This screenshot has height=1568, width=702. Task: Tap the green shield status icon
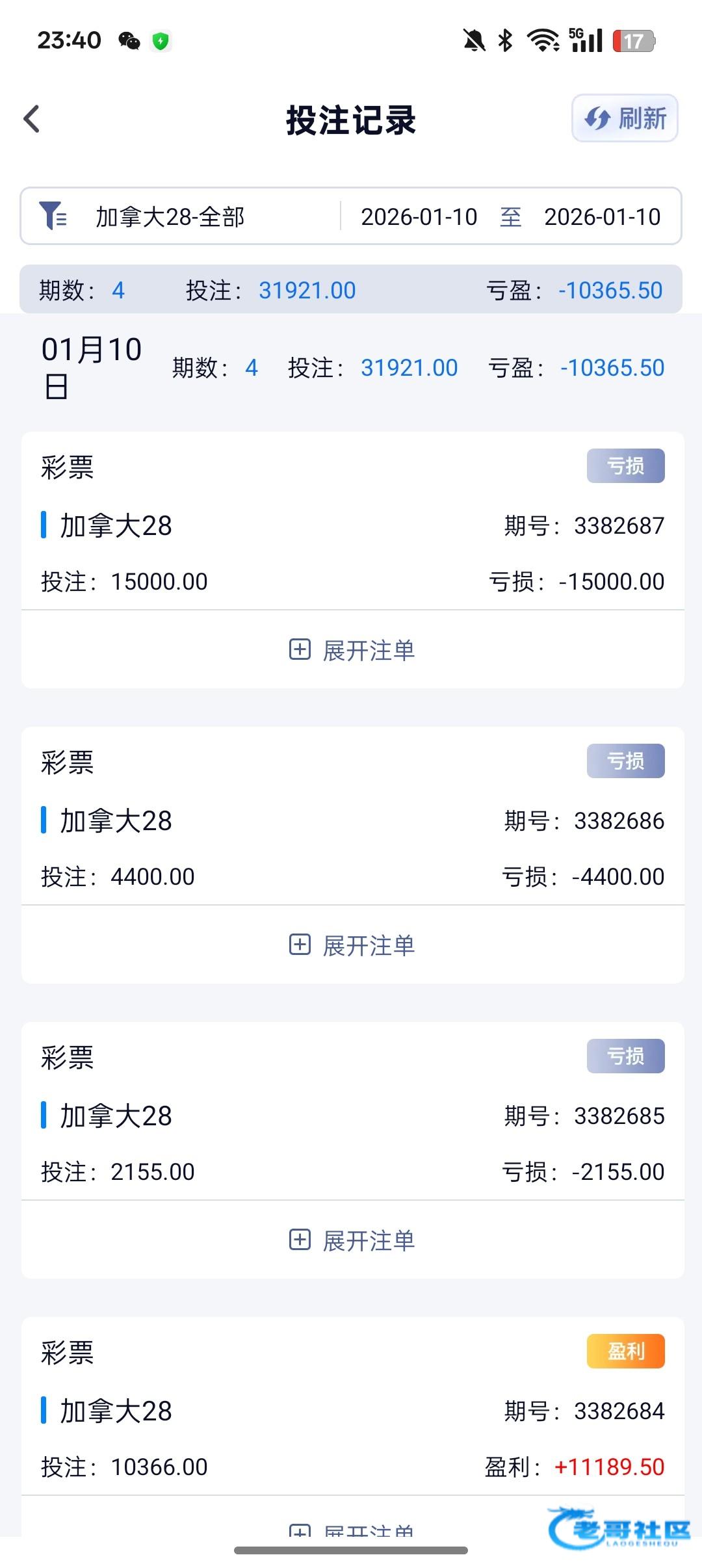[x=161, y=41]
